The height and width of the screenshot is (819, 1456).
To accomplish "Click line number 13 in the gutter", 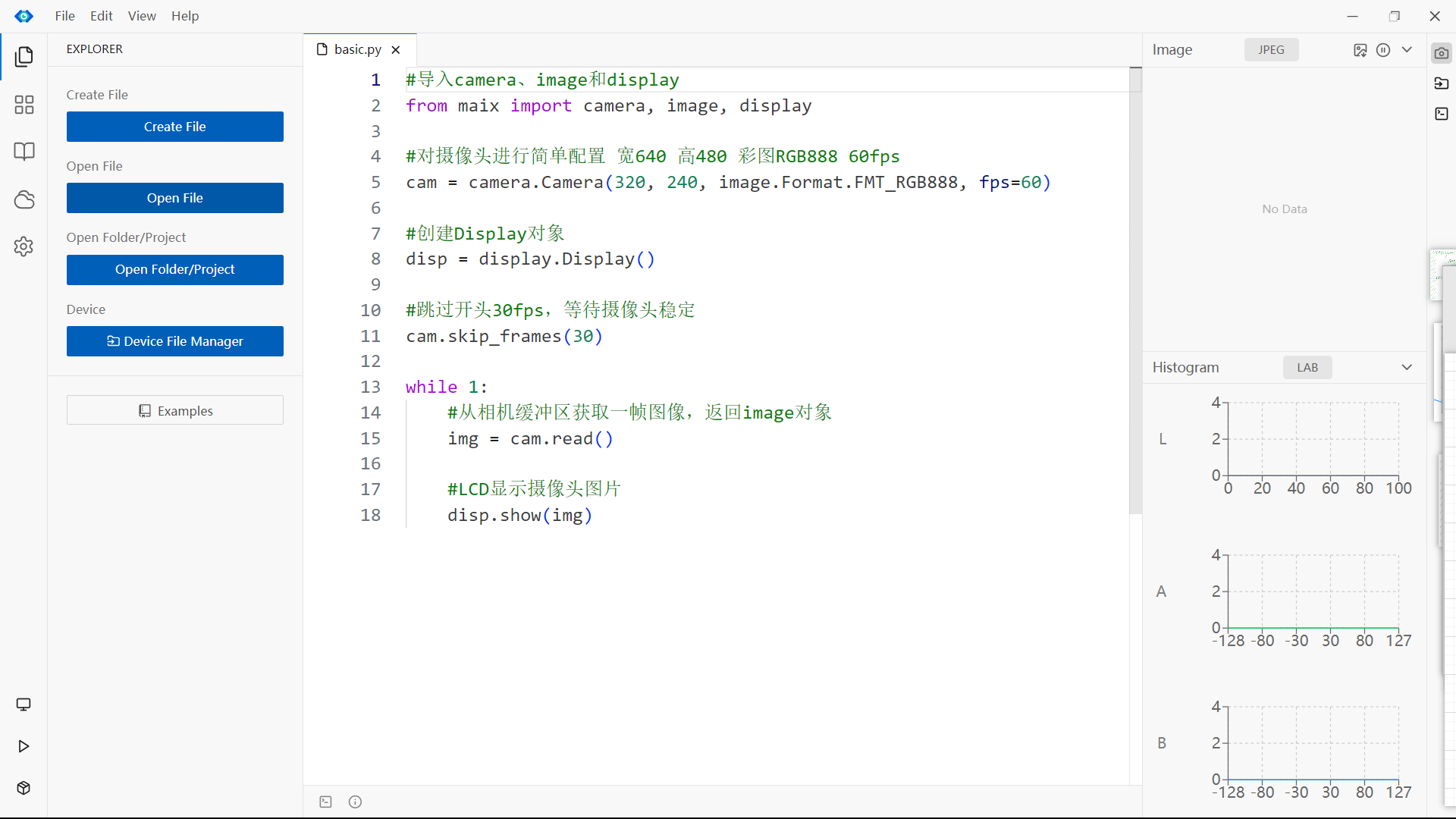I will (370, 387).
